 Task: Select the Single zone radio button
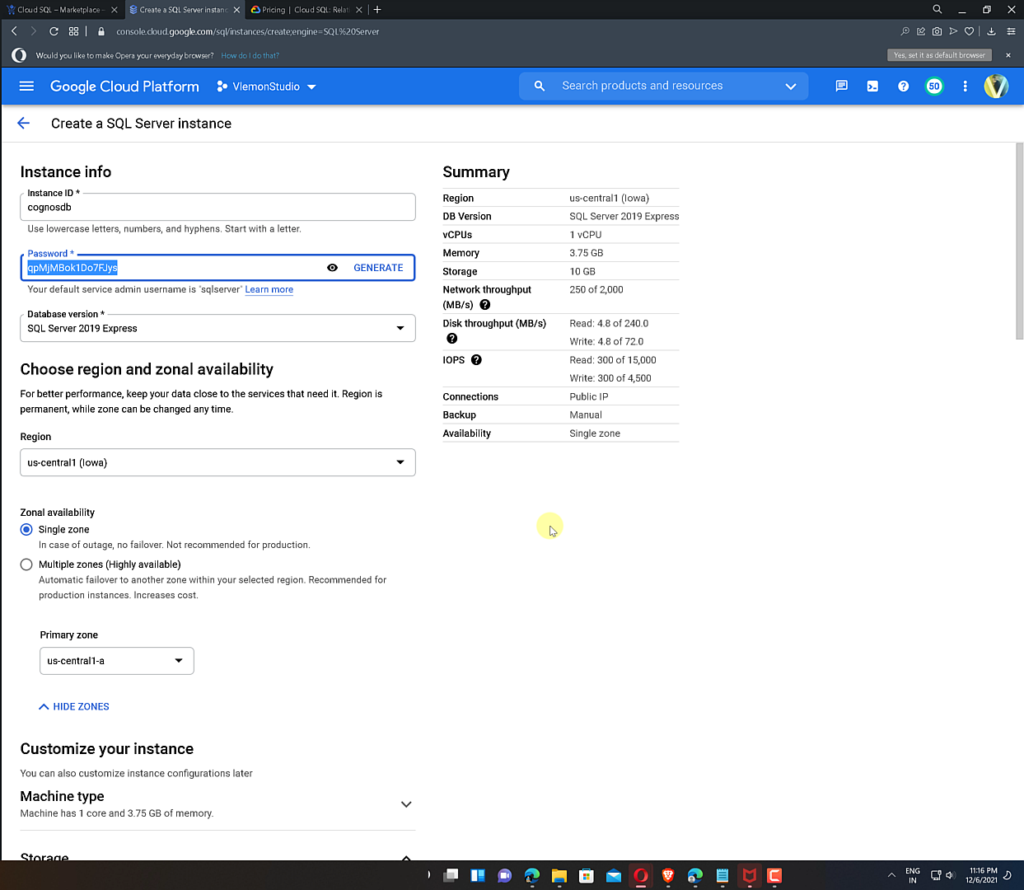(25, 529)
